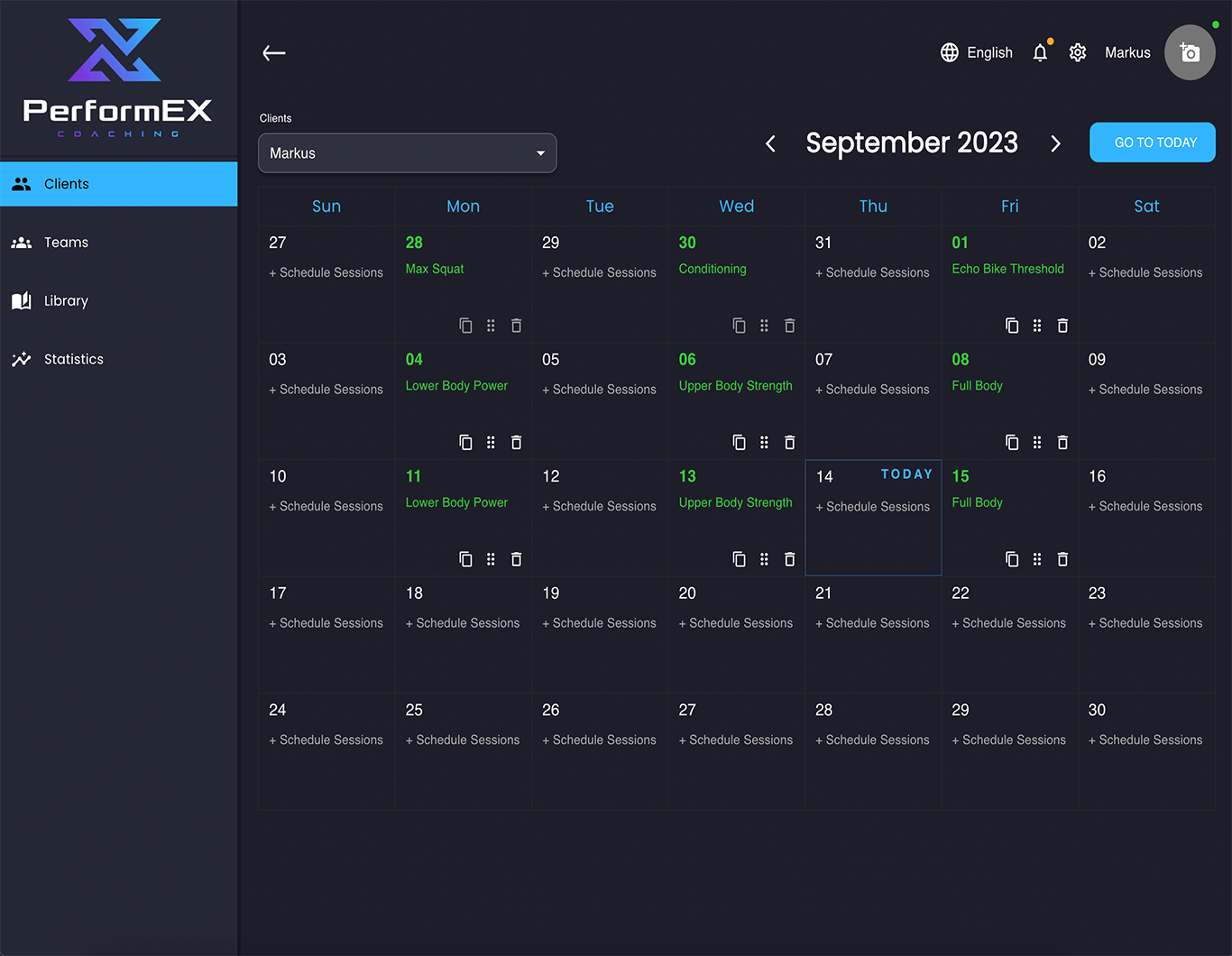The image size is (1232, 956).
Task: Open the Library section
Action: (x=67, y=300)
